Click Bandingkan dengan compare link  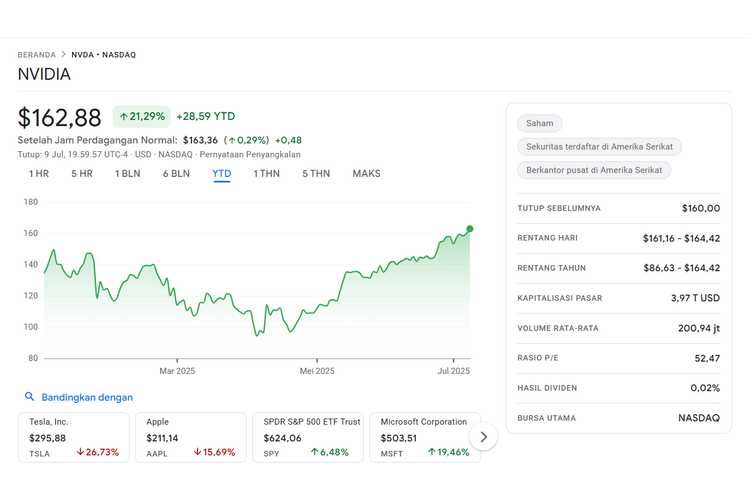pos(87,397)
